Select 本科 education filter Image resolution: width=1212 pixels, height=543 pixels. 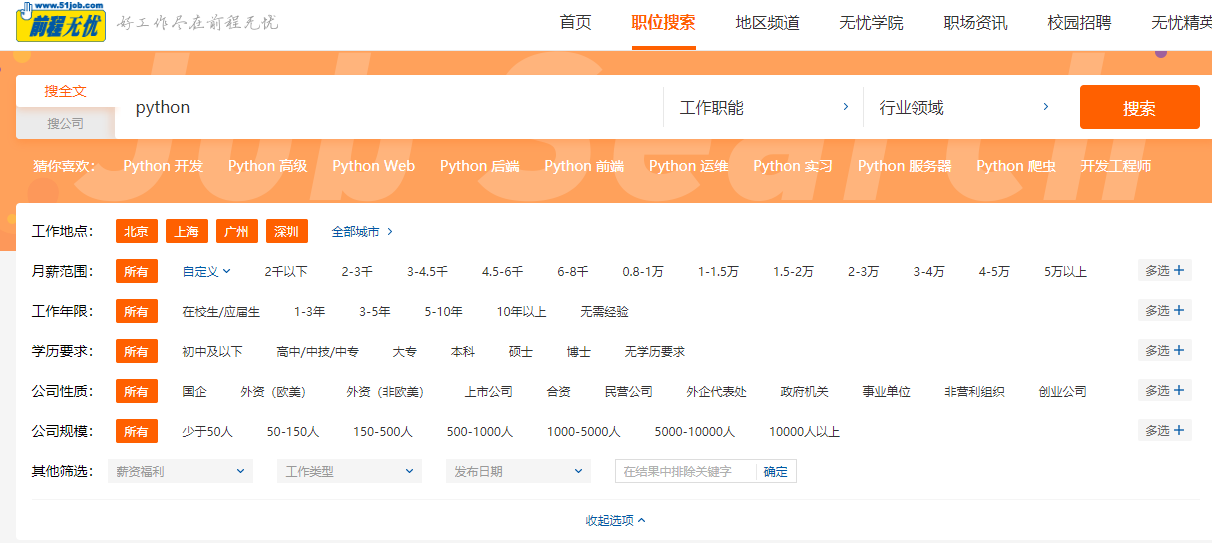[x=463, y=351]
